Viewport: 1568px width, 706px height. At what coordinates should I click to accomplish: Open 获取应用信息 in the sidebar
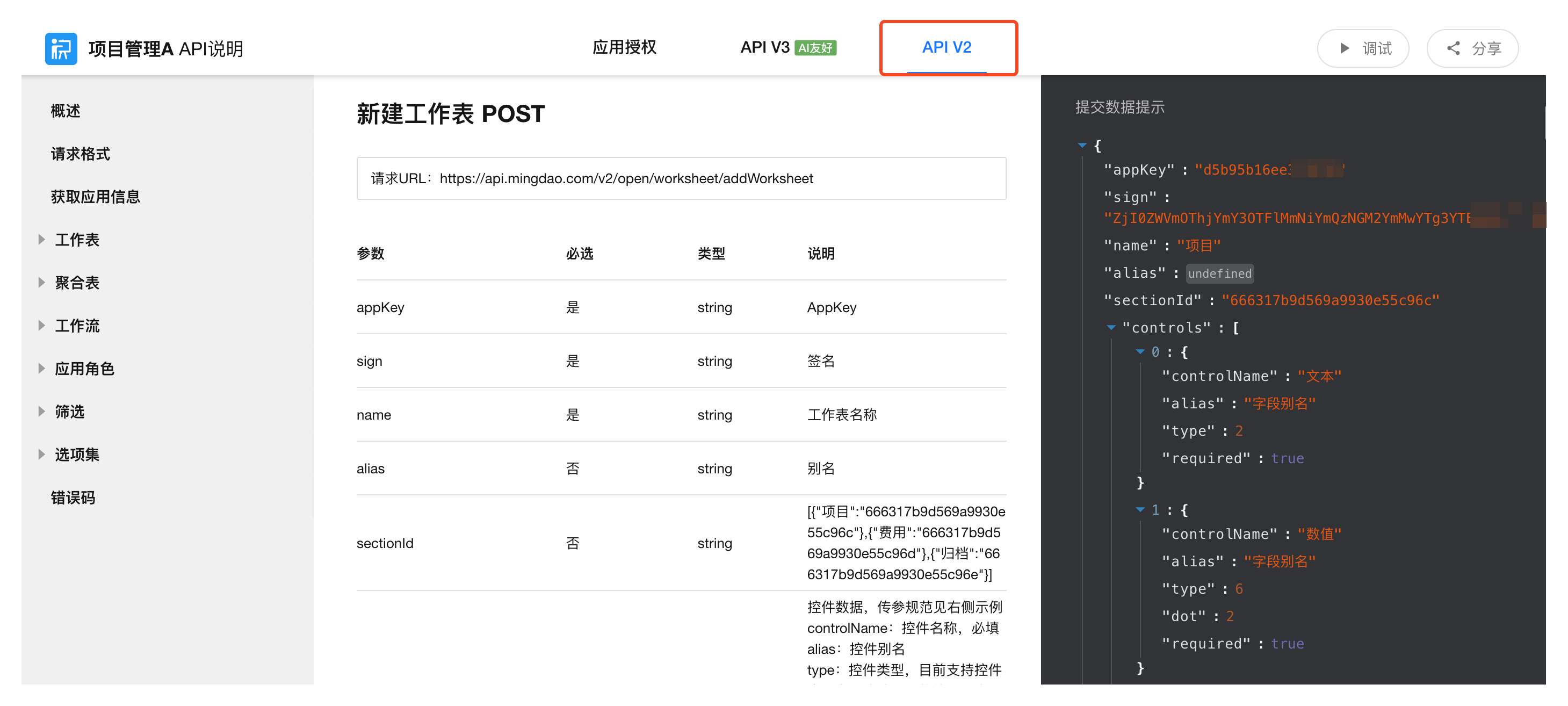pyautogui.click(x=95, y=197)
